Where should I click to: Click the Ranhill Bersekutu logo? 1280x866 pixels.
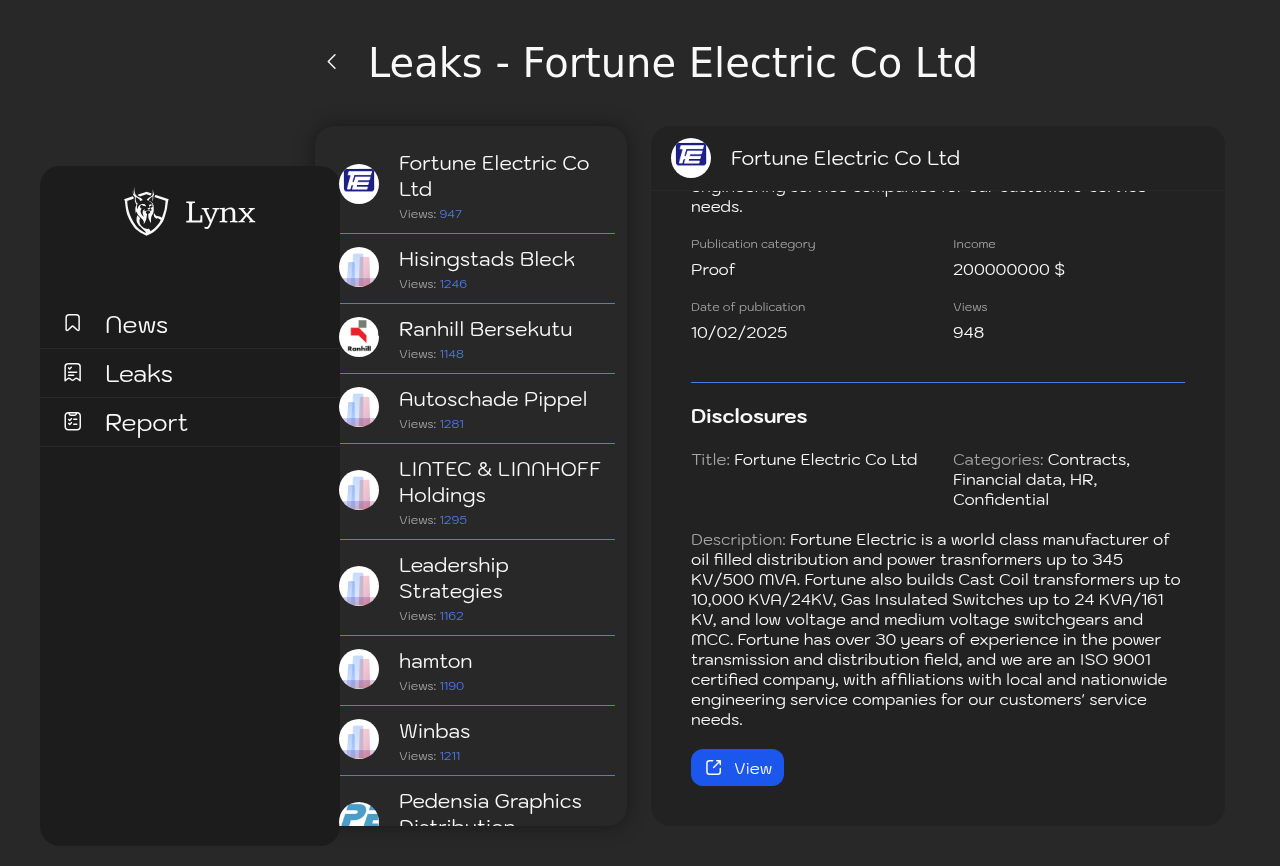(359, 337)
